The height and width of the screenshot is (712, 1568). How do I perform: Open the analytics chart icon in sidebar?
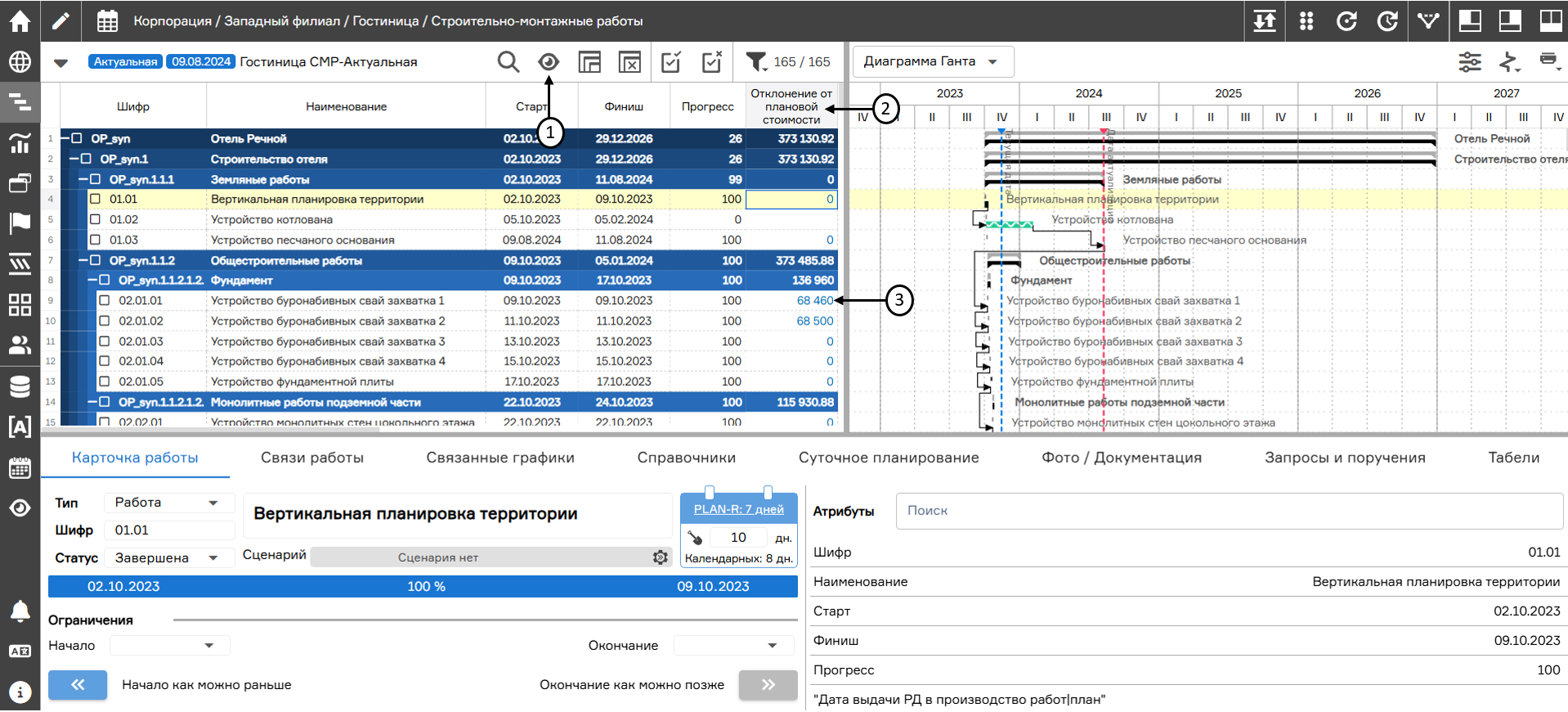(x=20, y=143)
